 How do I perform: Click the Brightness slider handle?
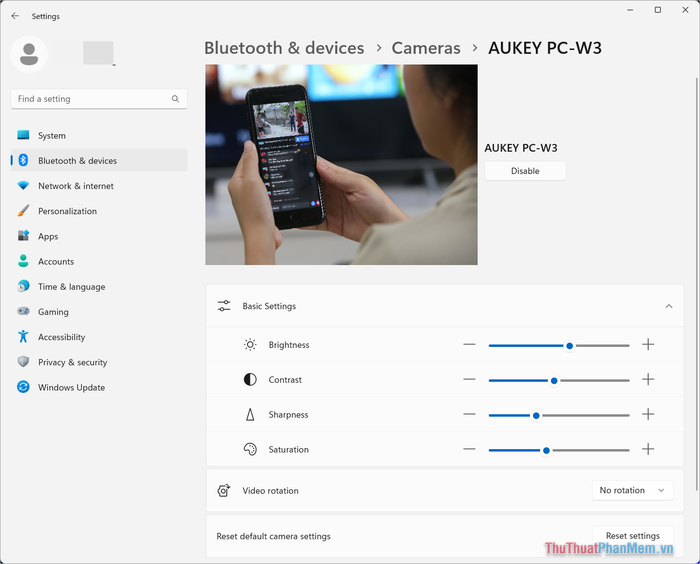569,346
